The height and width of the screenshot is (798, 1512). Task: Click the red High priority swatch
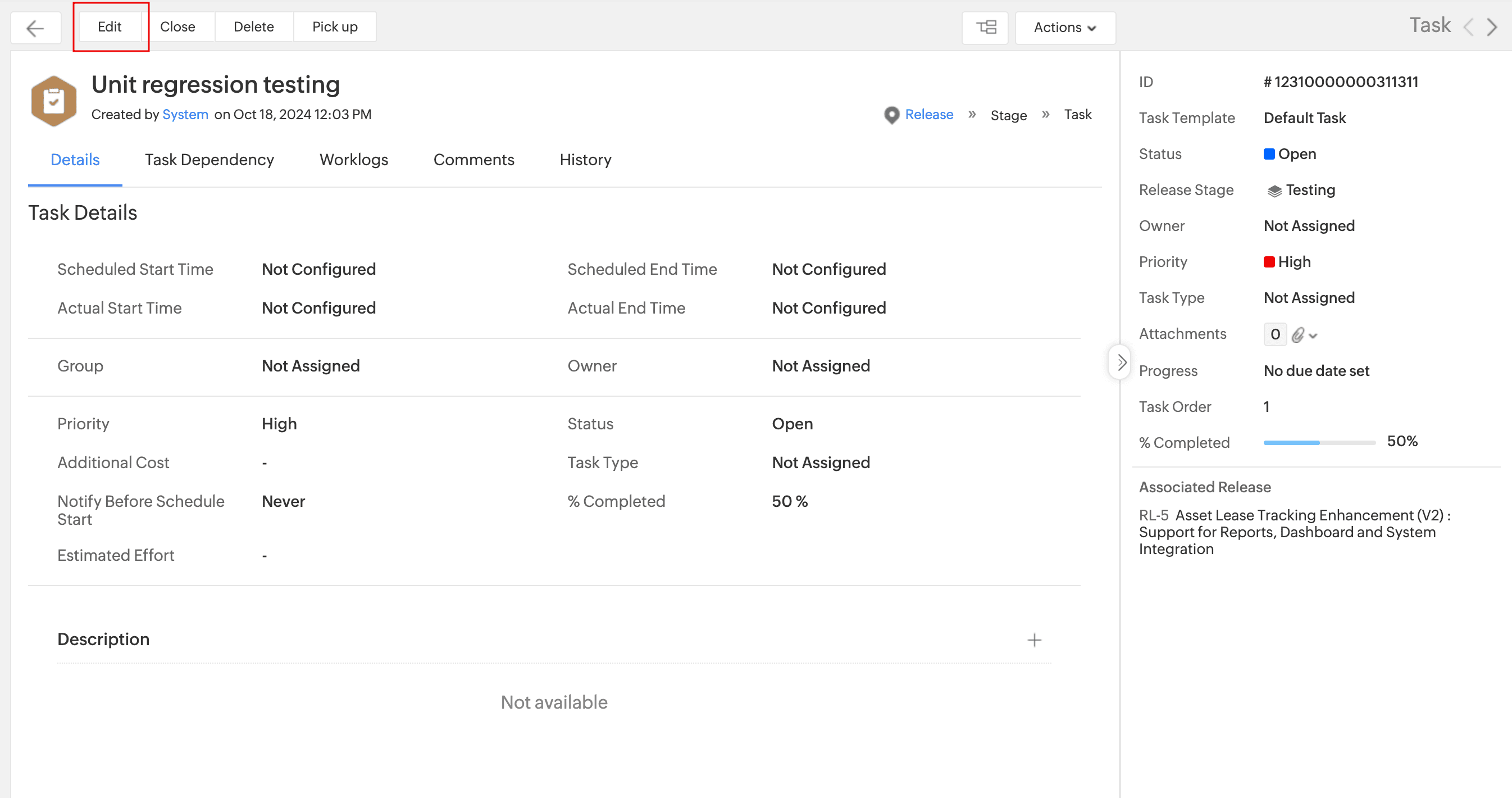[1269, 262]
